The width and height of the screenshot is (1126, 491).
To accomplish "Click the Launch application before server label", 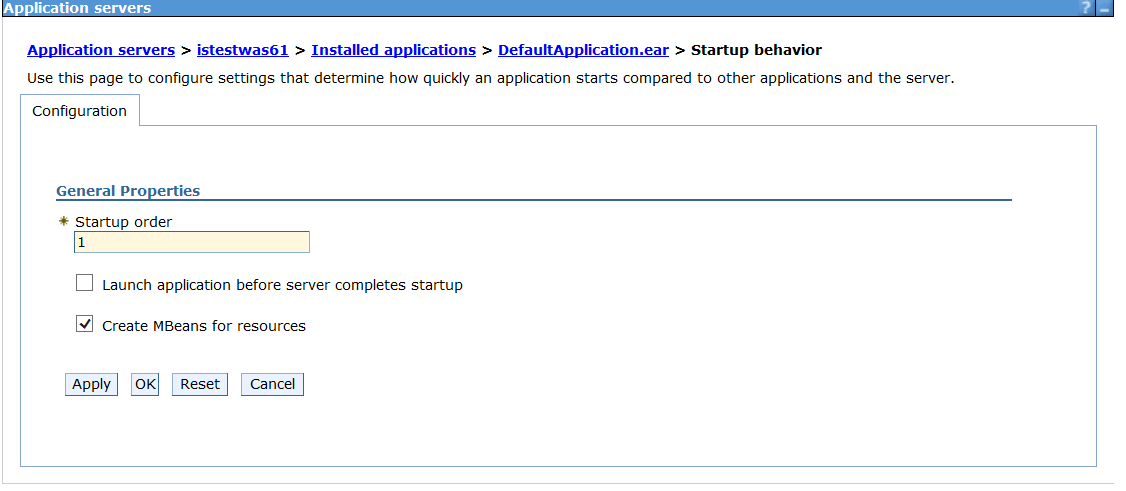I will pyautogui.click(x=282, y=285).
